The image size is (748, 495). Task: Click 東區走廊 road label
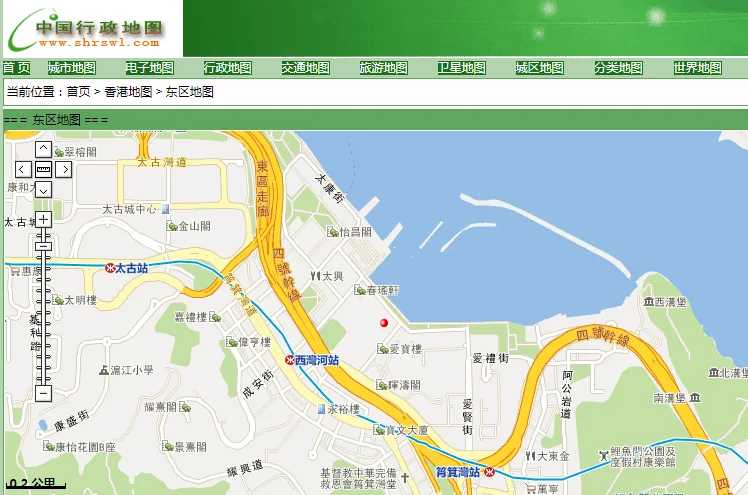click(263, 189)
